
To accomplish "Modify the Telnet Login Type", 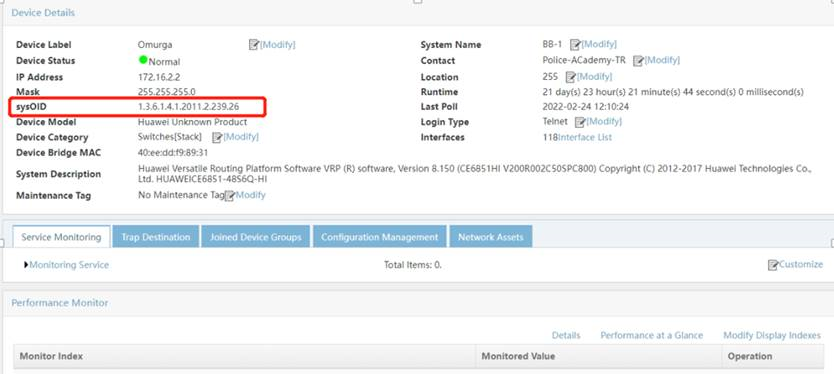I will pyautogui.click(x=604, y=121).
